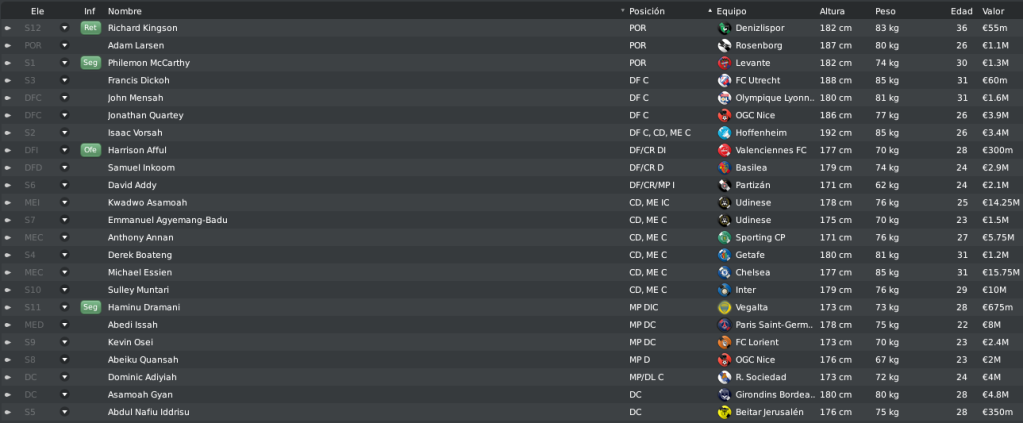Open selection dropdown for David Addy S6
The image size is (1023, 423).
click(65, 185)
